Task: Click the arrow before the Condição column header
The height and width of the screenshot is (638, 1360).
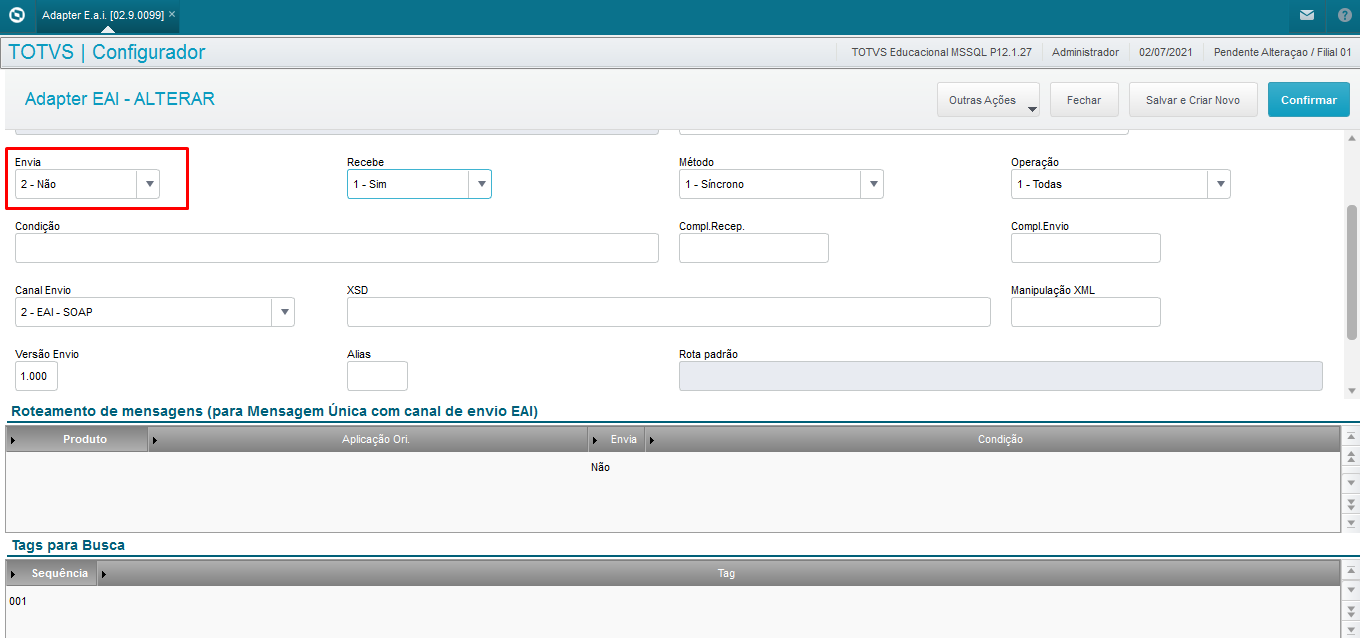Action: (x=652, y=439)
